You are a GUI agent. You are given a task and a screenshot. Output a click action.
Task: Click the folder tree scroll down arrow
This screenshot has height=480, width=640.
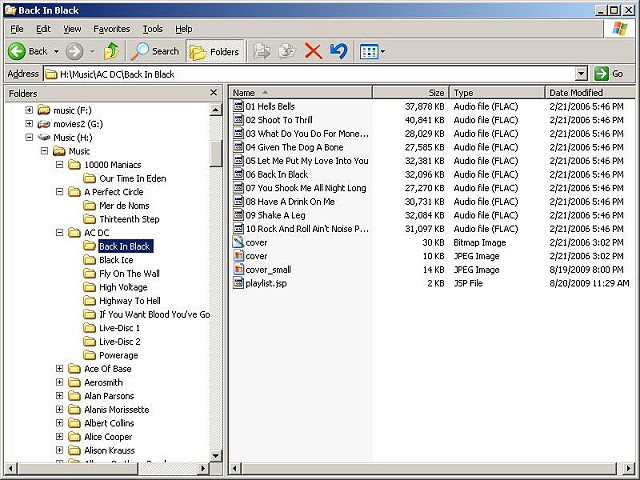pos(216,455)
